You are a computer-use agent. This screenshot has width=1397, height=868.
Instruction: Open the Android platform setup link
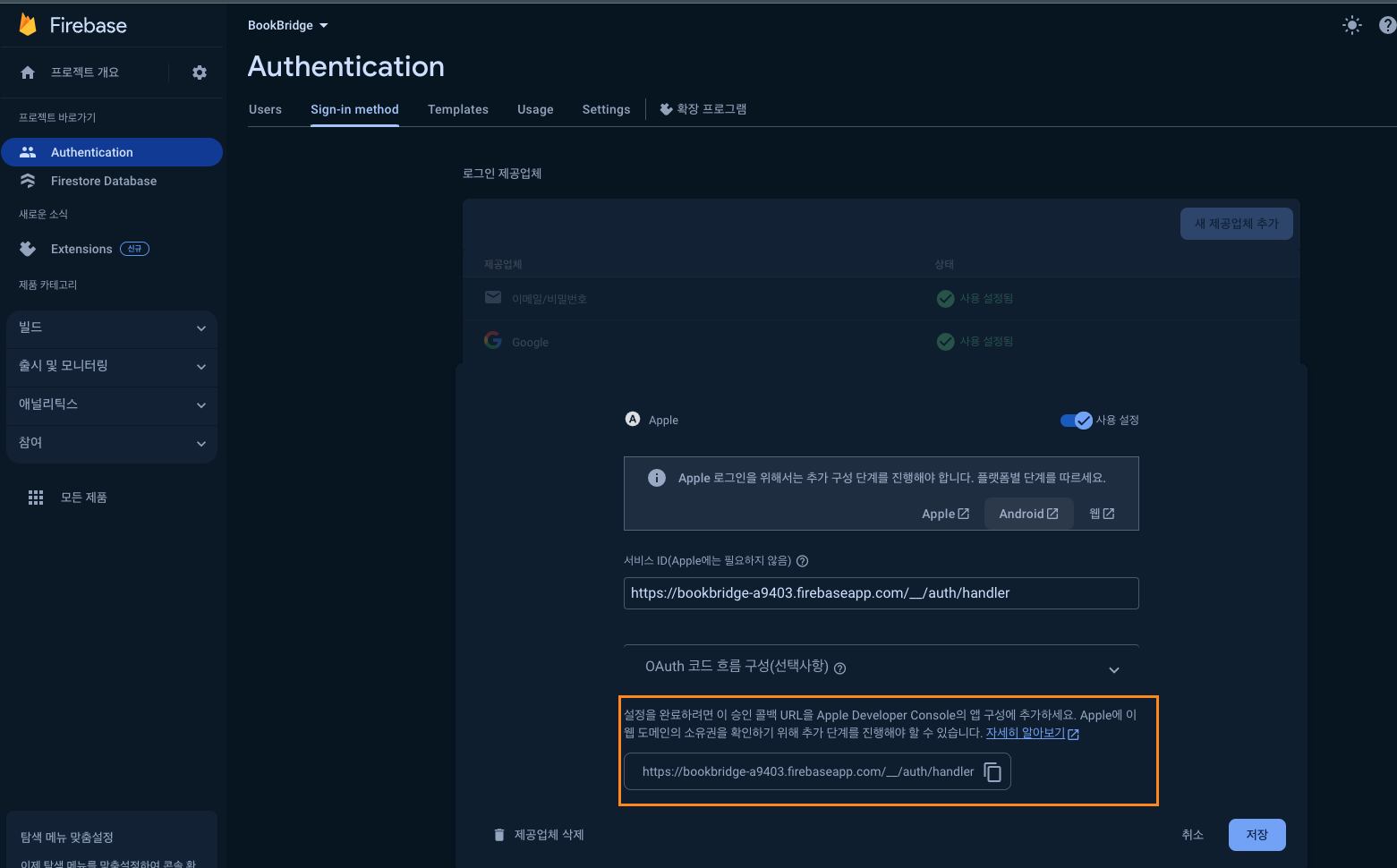pyautogui.click(x=1029, y=514)
